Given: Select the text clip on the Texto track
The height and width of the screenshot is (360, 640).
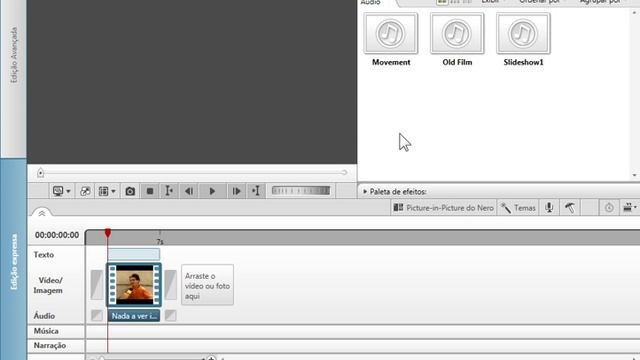Looking at the screenshot, I should tap(134, 254).
